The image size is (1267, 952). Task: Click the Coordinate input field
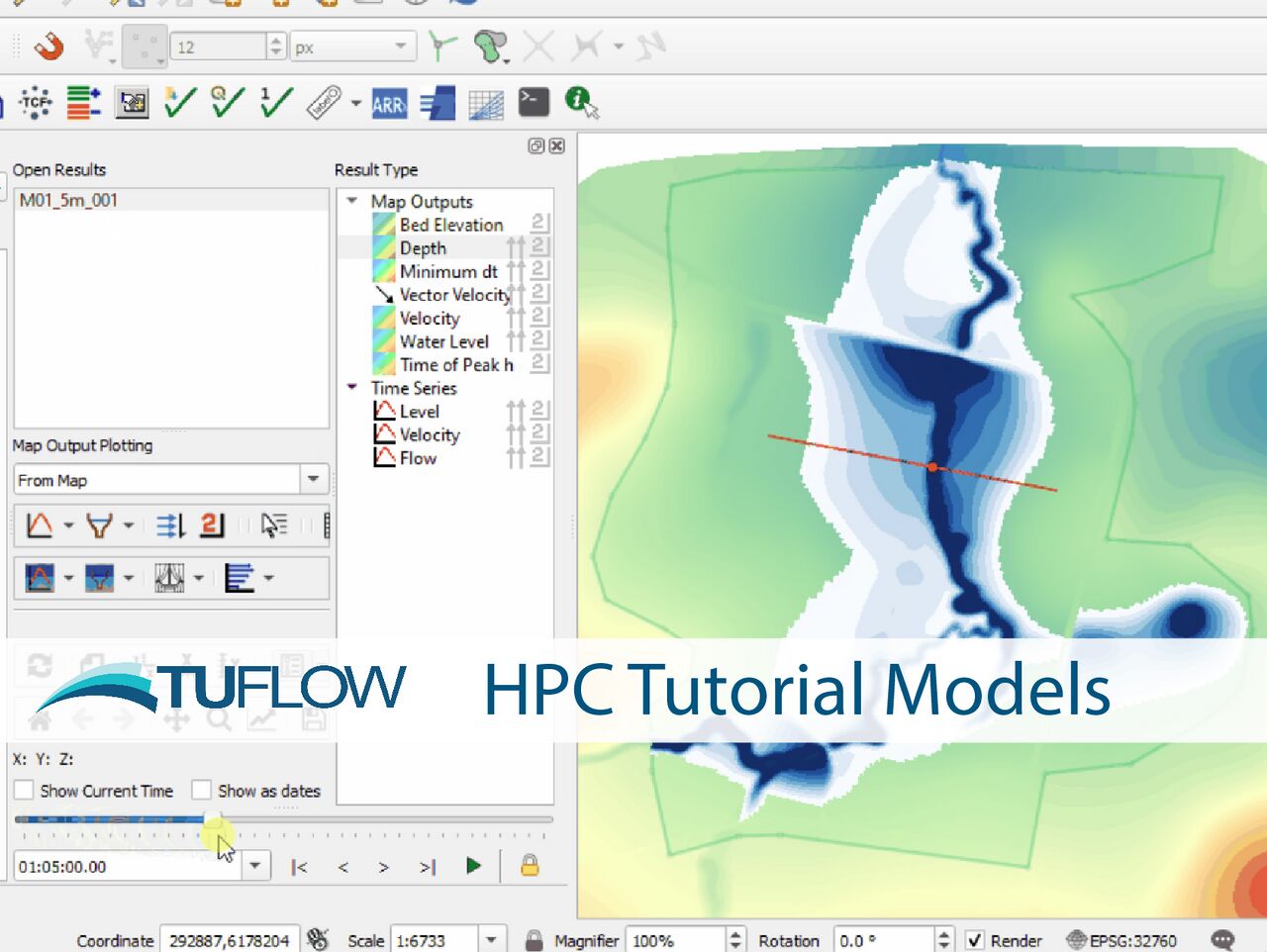[229, 940]
